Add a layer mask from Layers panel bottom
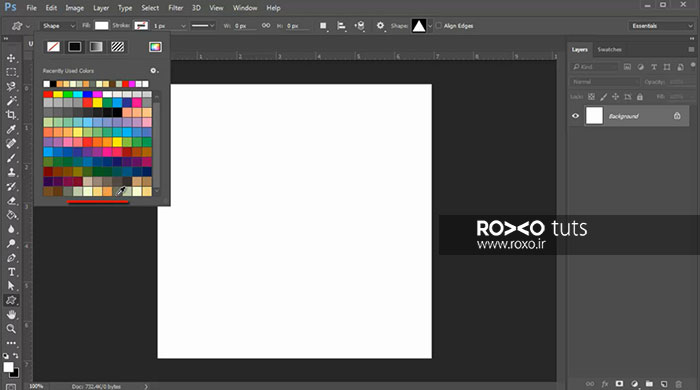 tap(619, 384)
